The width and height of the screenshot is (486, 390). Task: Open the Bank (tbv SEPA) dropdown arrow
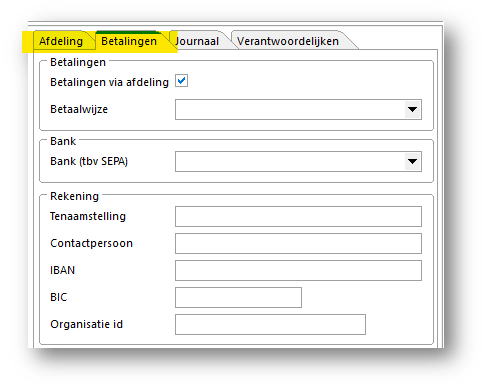413,161
